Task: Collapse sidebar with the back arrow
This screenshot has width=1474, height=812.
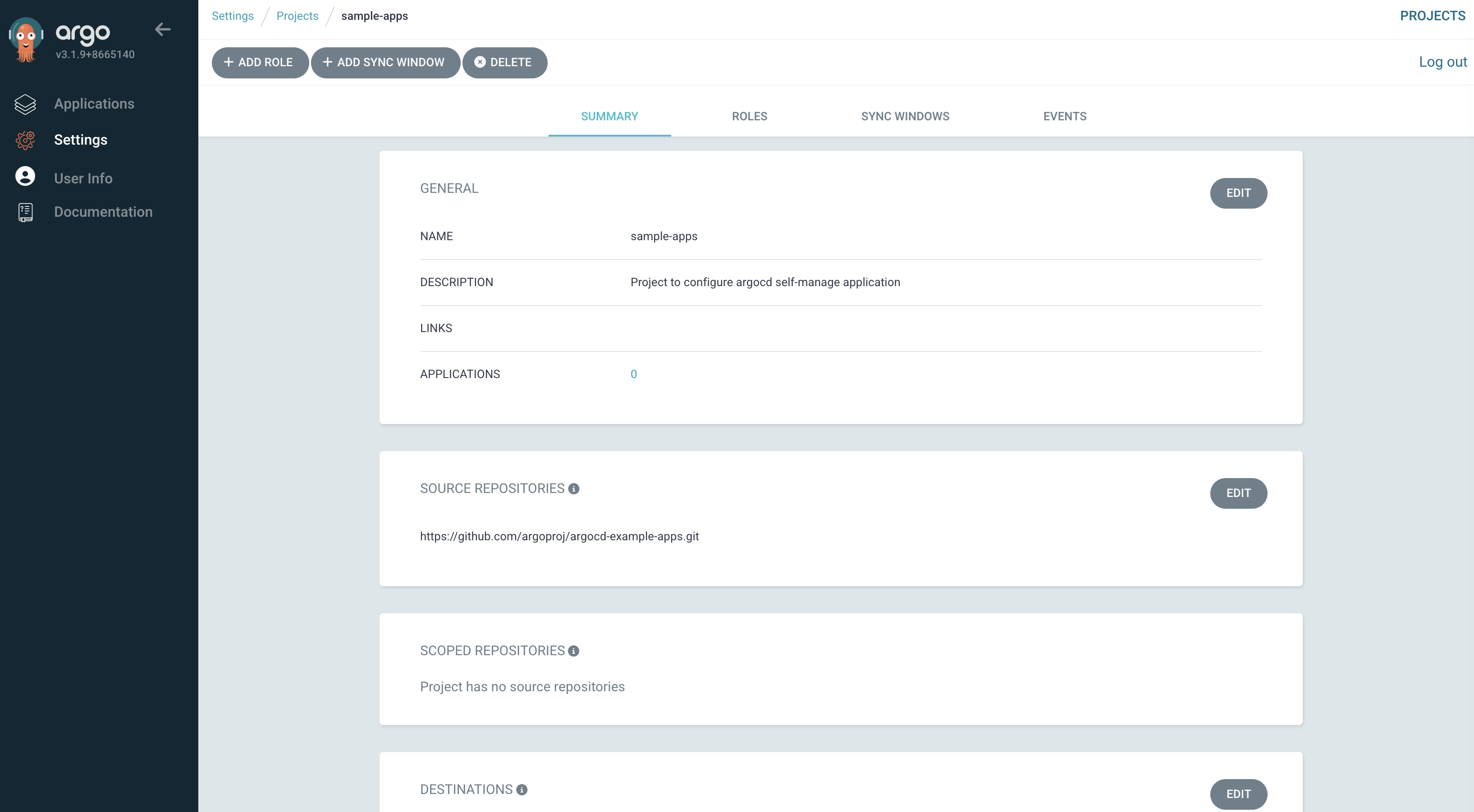Action: coord(163,29)
